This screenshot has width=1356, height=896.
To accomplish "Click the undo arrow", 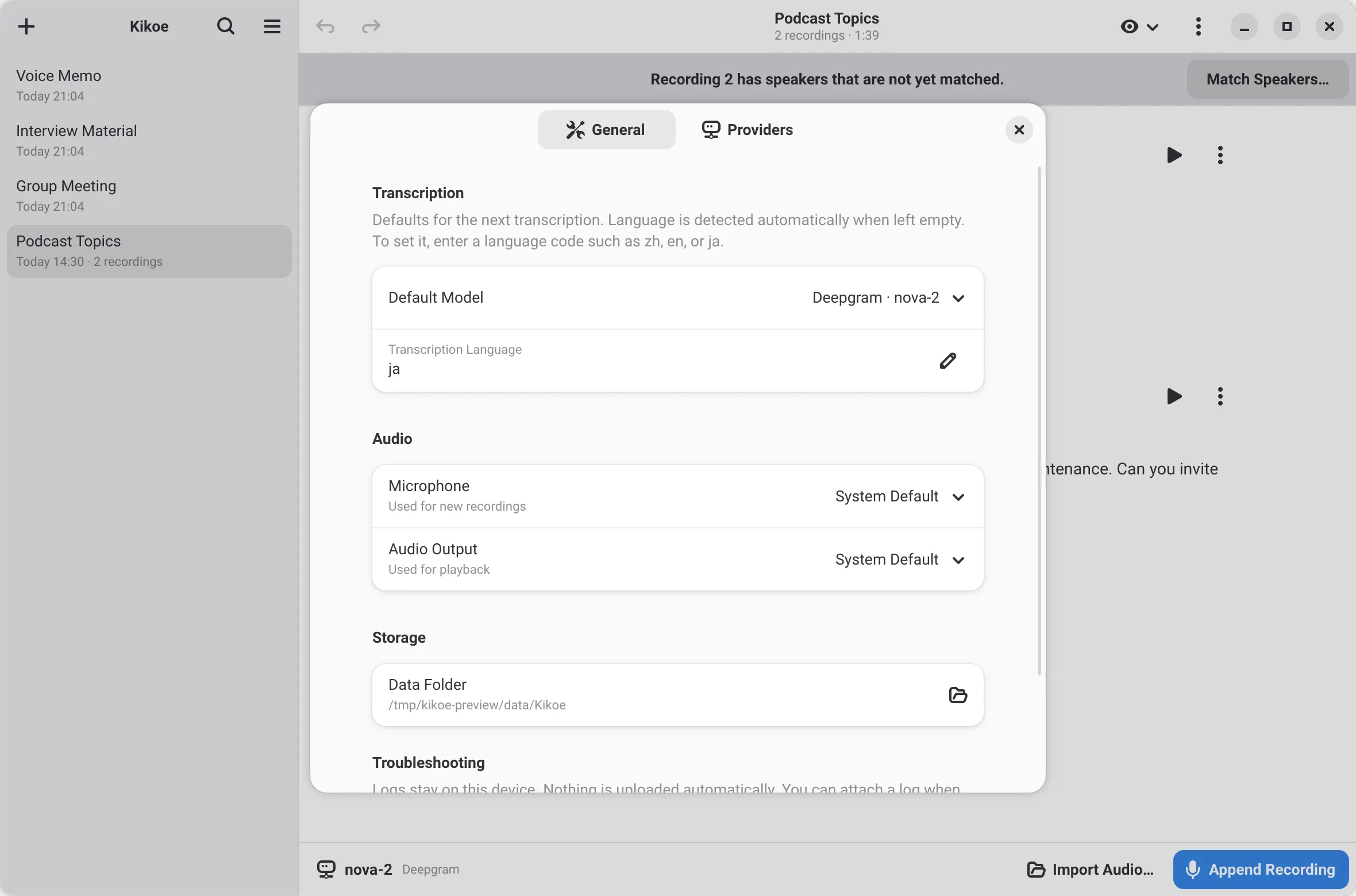I will (x=325, y=26).
